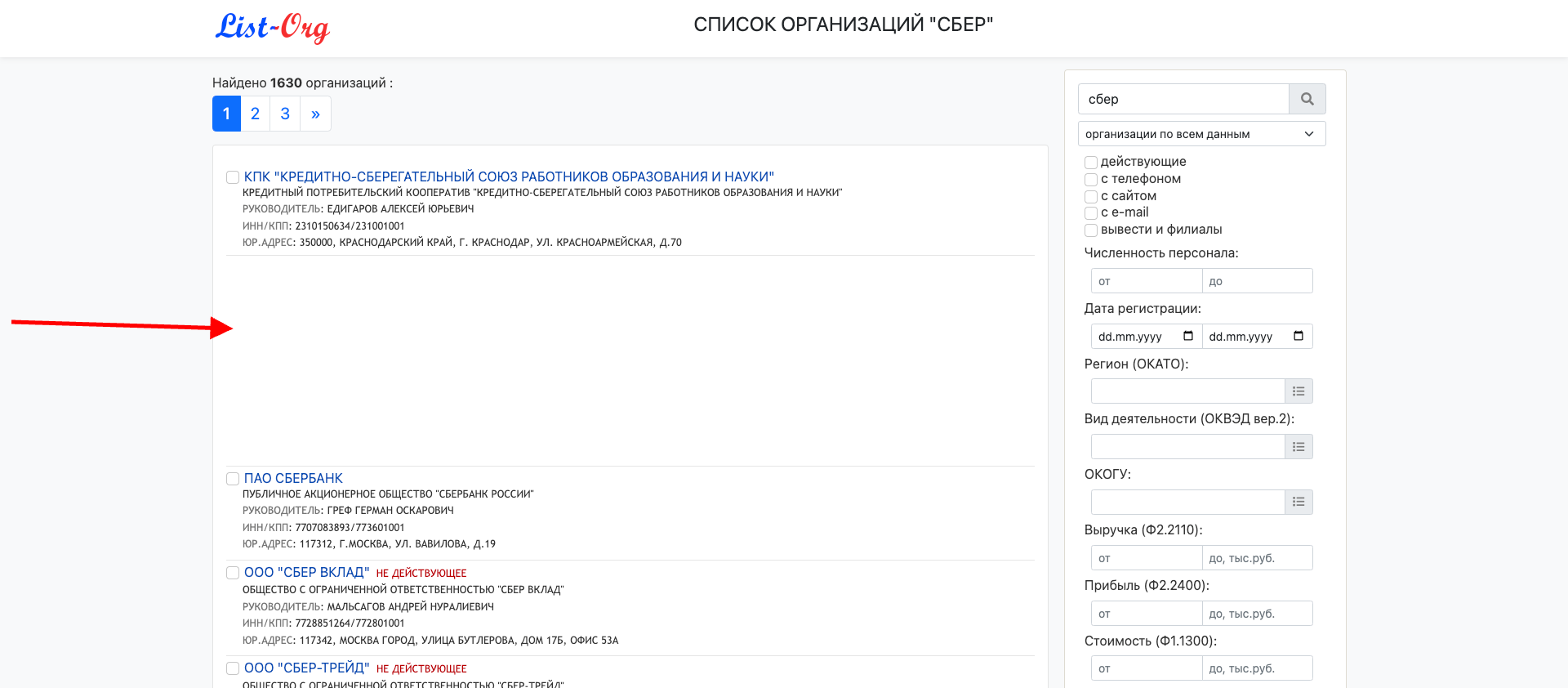Click the Регион (ОКАТО) input field
1568x688 pixels.
point(1188,391)
